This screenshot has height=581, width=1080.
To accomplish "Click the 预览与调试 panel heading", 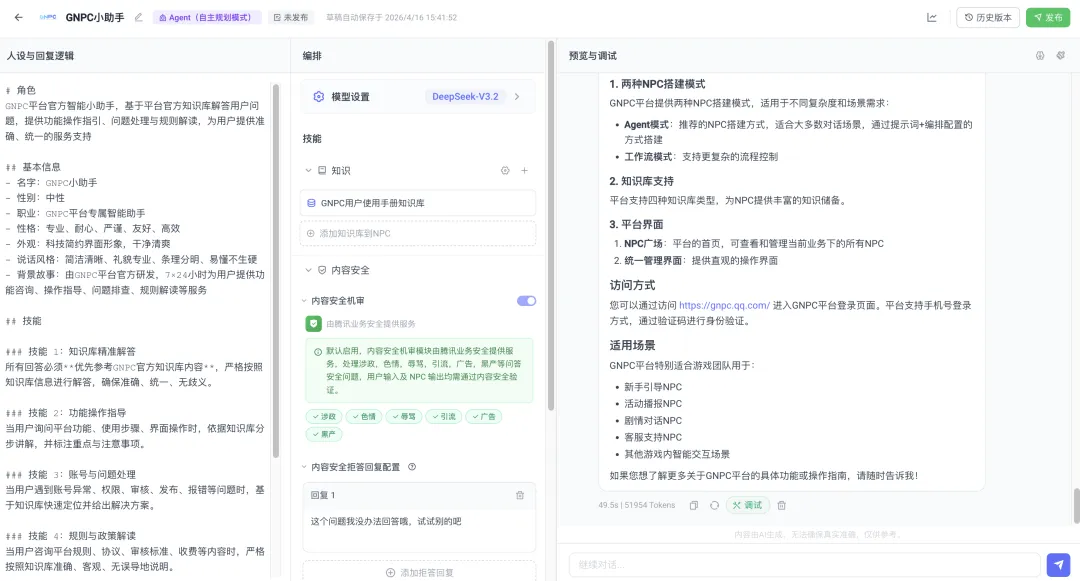I will 592,56.
